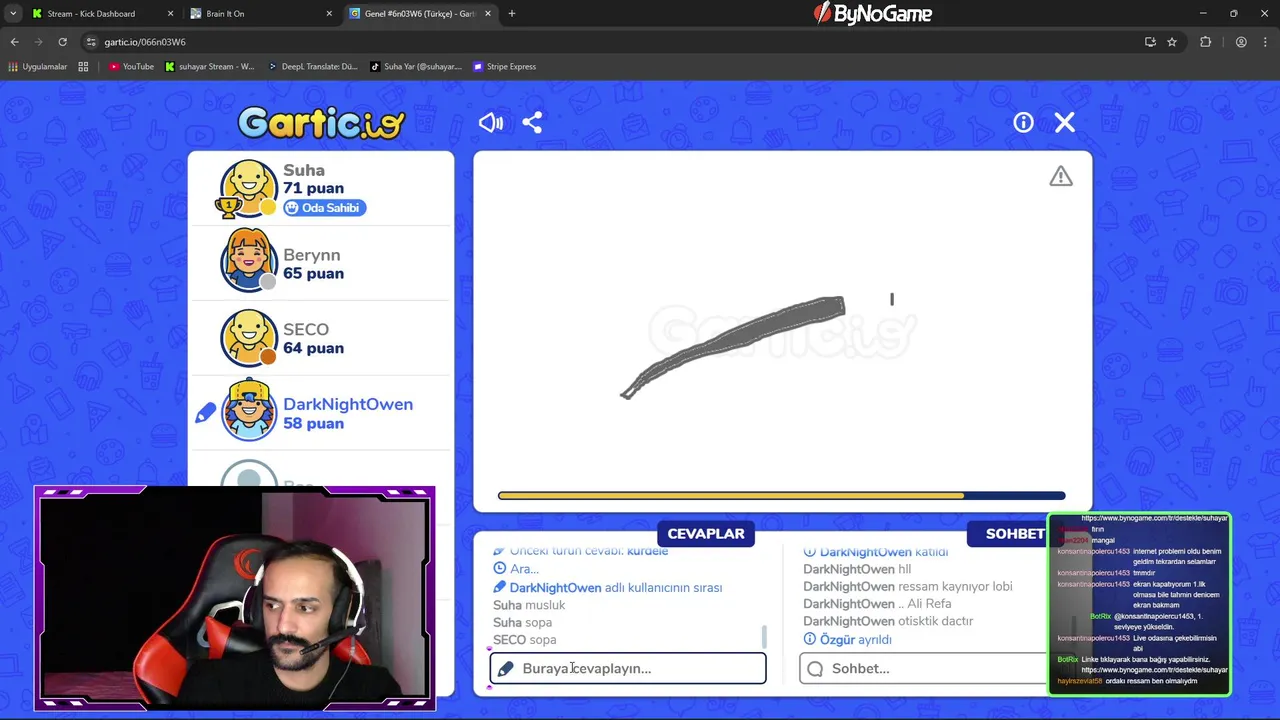Open the Uygulamalar apps bookmark
This screenshot has height=720, width=1280.
point(37,67)
